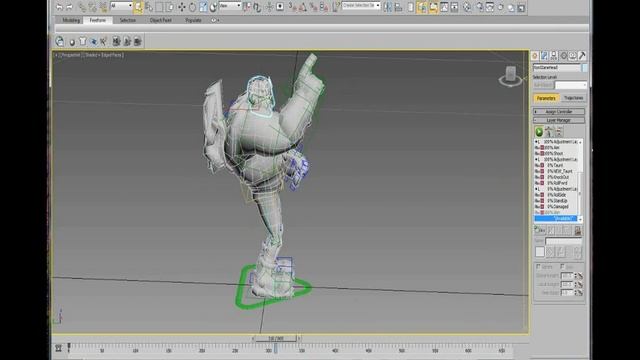640x360 pixels.
Task: Open the Render Setup icon
Action: 479,7
